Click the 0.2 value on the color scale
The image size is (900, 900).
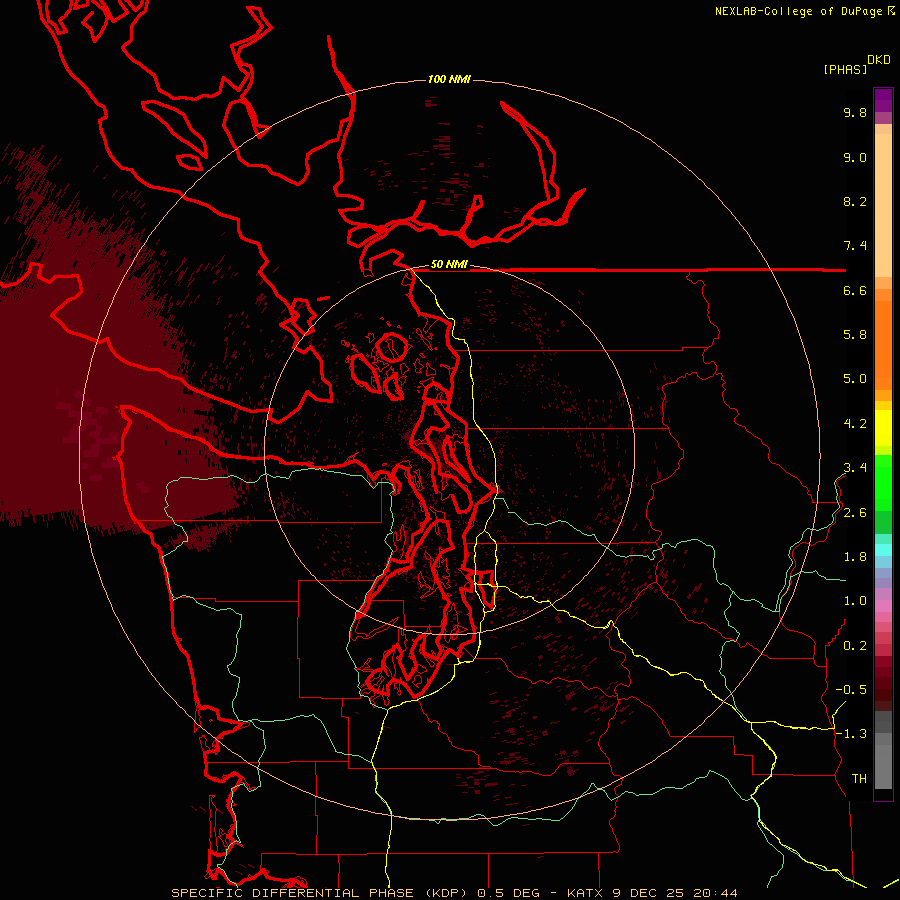(855, 646)
